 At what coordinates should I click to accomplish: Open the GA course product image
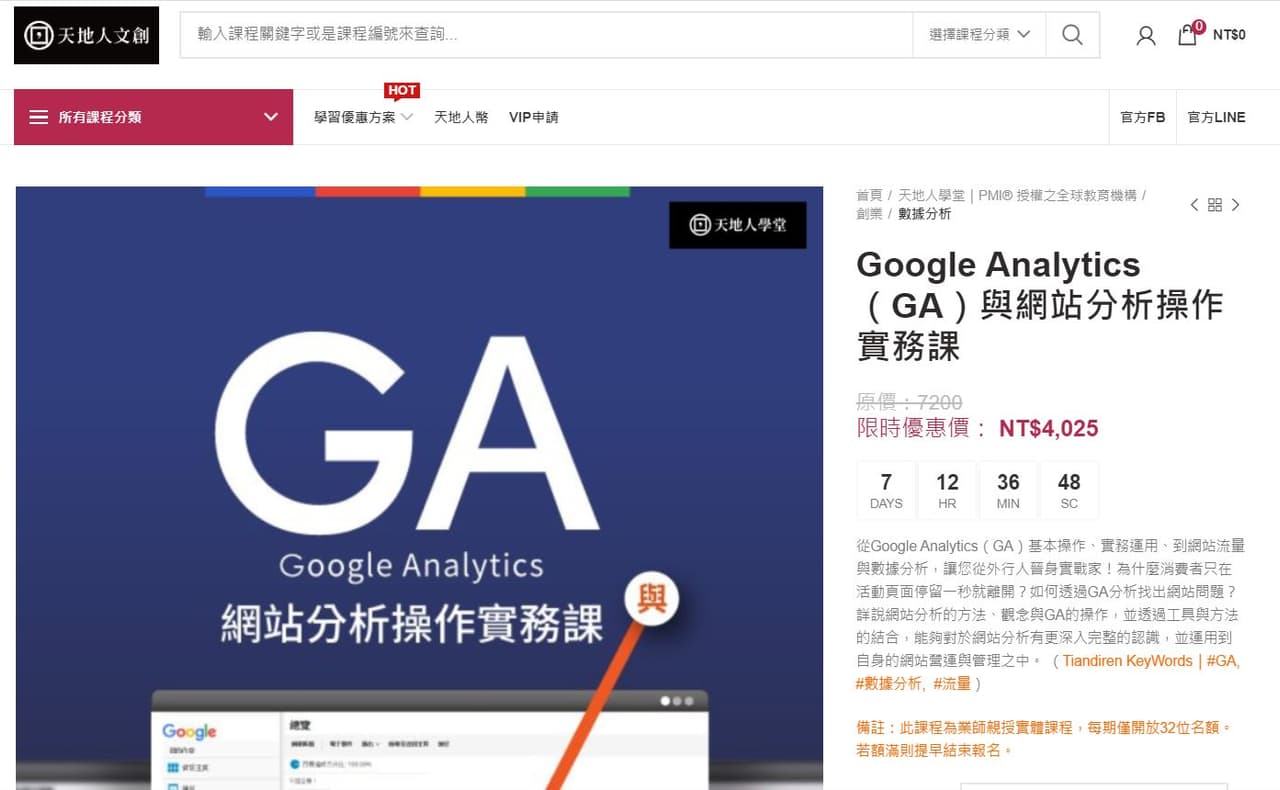click(419, 488)
